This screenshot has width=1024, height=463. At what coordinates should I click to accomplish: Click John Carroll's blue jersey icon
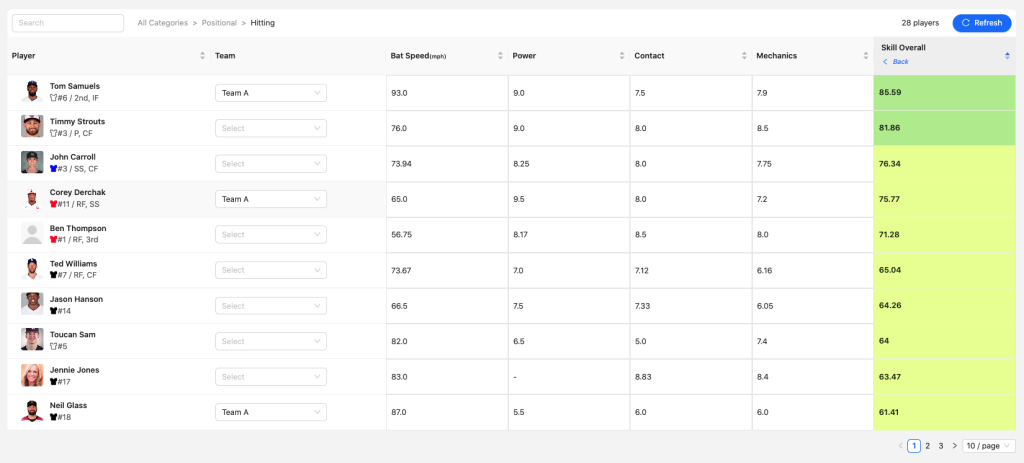click(54, 168)
